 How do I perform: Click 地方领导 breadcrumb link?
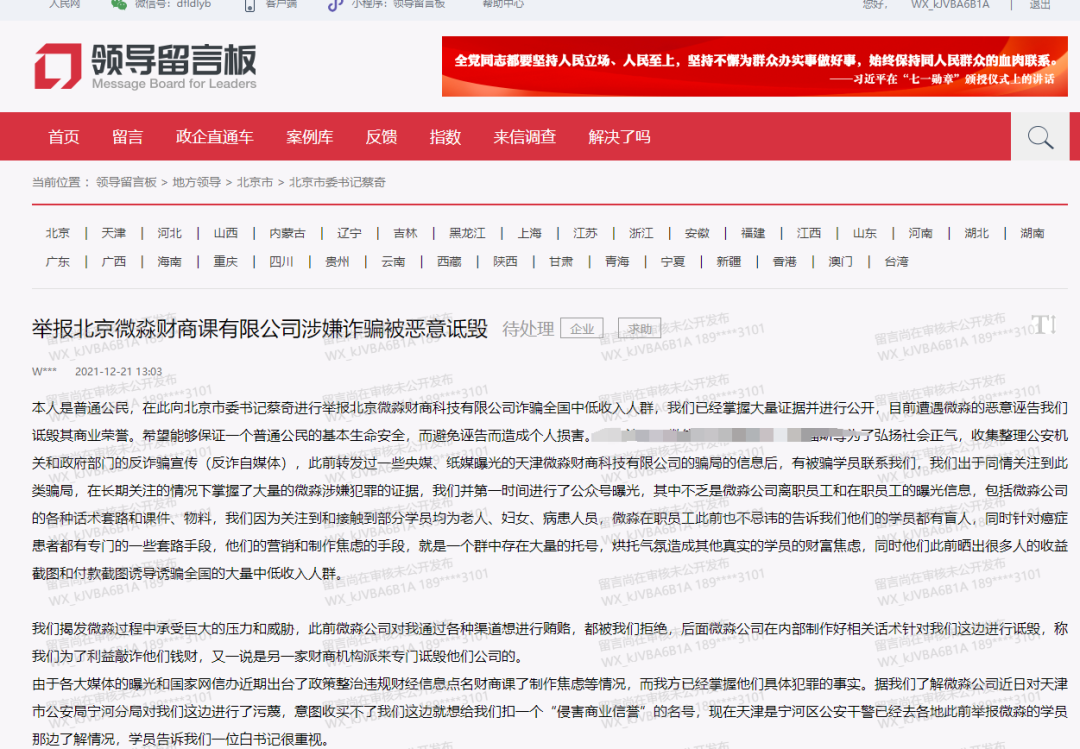[196, 182]
